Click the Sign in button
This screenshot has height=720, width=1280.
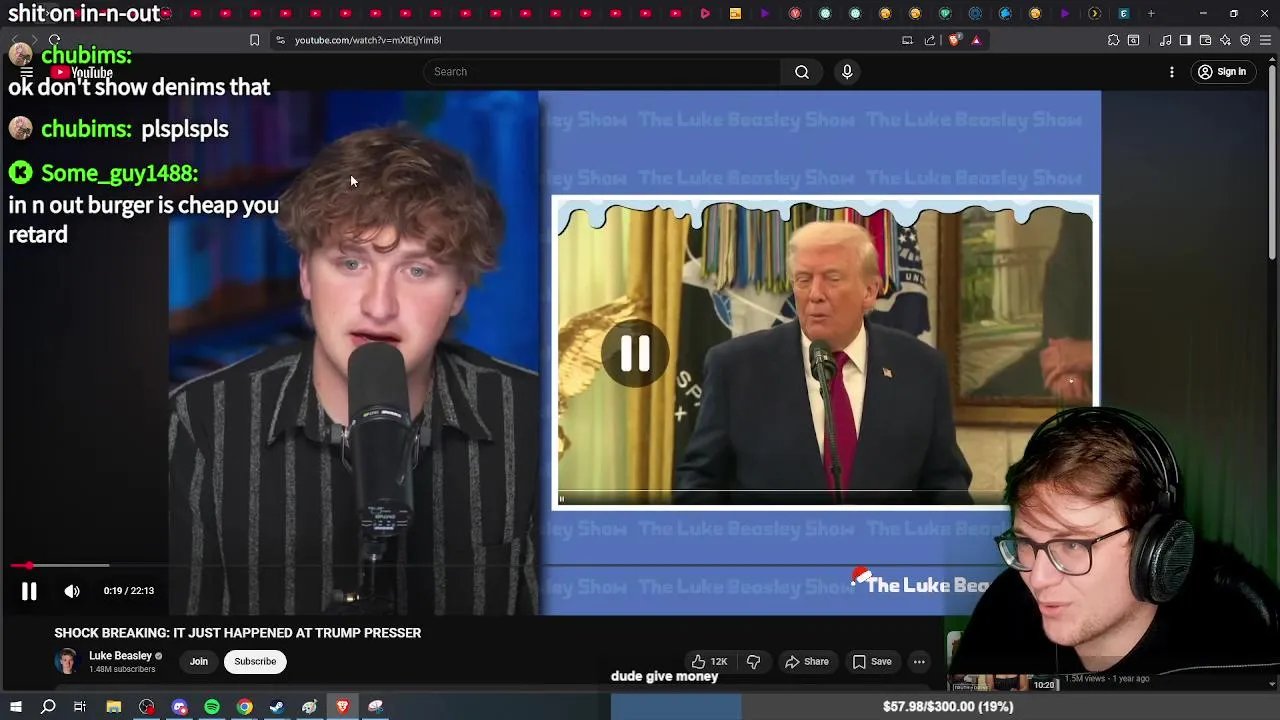click(x=1222, y=72)
